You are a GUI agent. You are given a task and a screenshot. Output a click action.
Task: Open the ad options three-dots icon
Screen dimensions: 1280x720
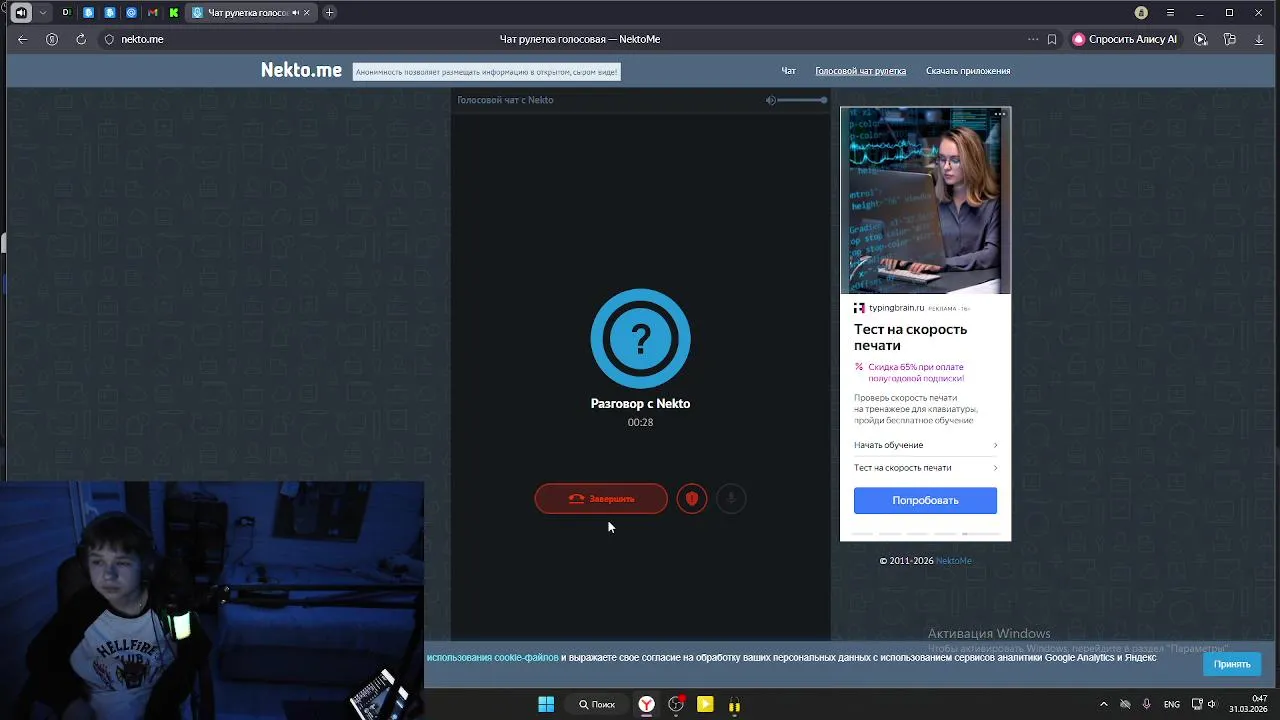[999, 114]
